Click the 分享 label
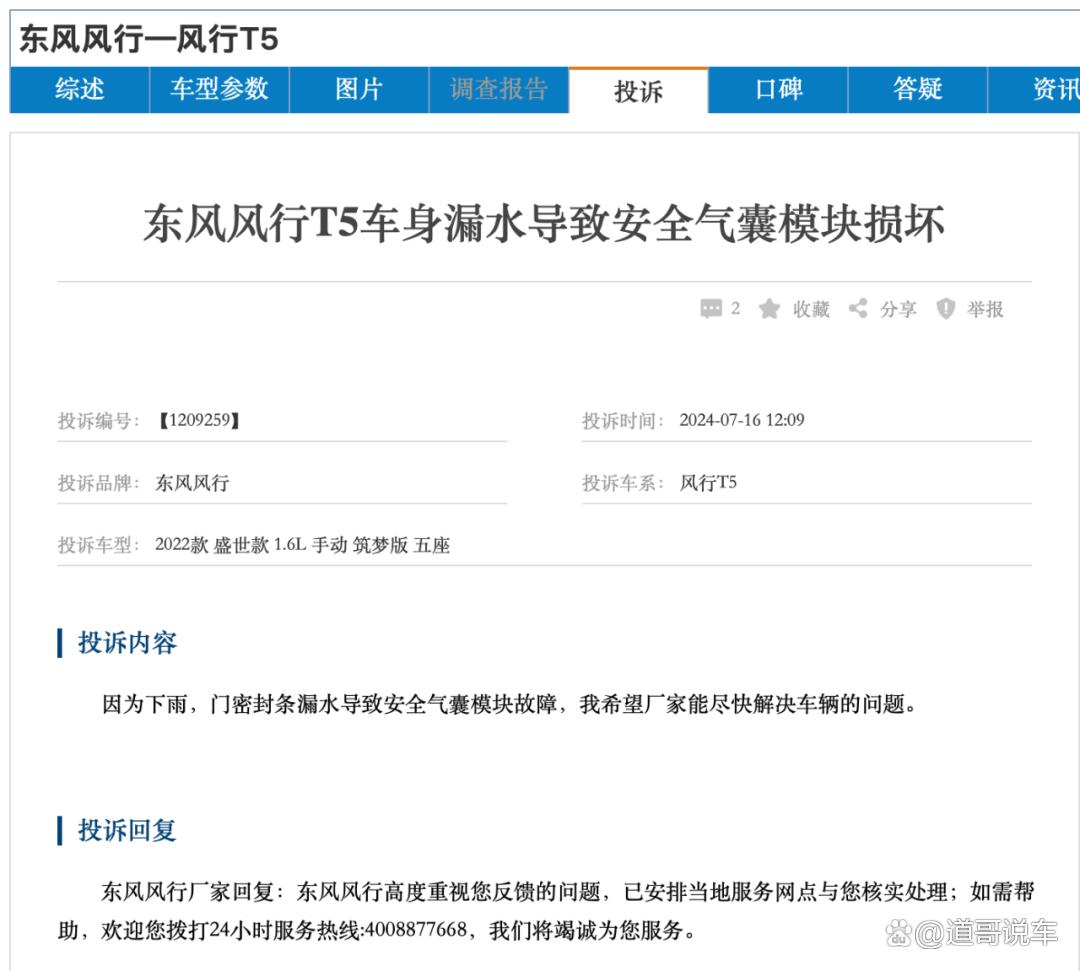The width and height of the screenshot is (1080, 971). (x=898, y=309)
